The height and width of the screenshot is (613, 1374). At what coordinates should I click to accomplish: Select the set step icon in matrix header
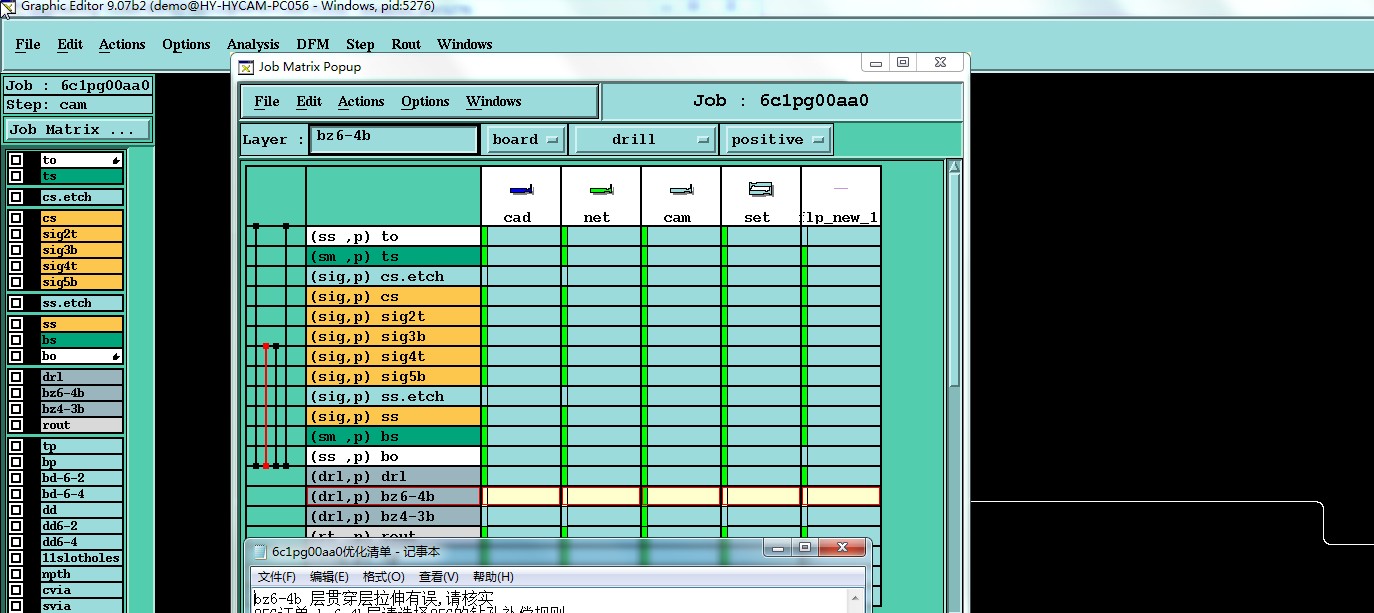(760, 189)
